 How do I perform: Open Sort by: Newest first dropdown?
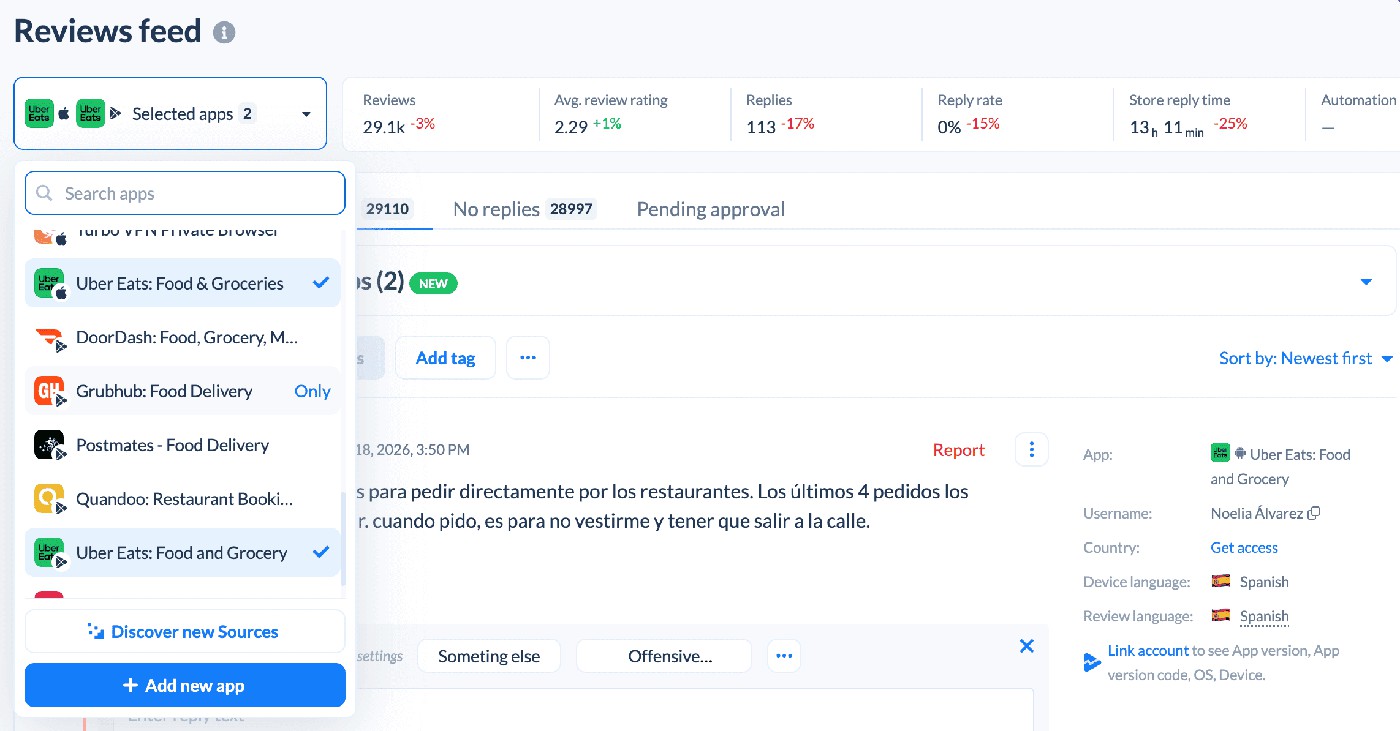pyautogui.click(x=1305, y=358)
